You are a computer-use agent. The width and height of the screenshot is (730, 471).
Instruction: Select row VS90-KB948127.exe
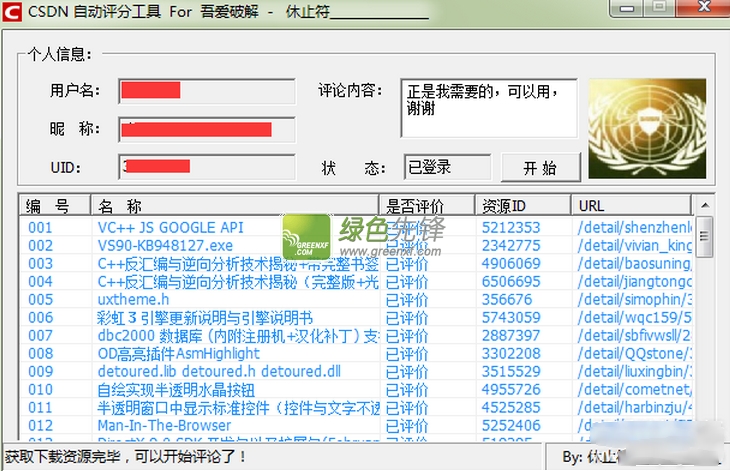[356, 245]
